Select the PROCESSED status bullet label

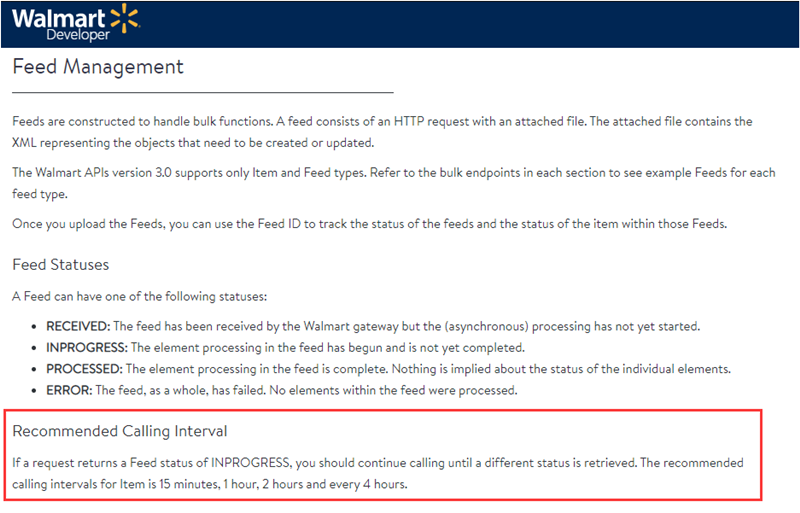[x=83, y=369]
